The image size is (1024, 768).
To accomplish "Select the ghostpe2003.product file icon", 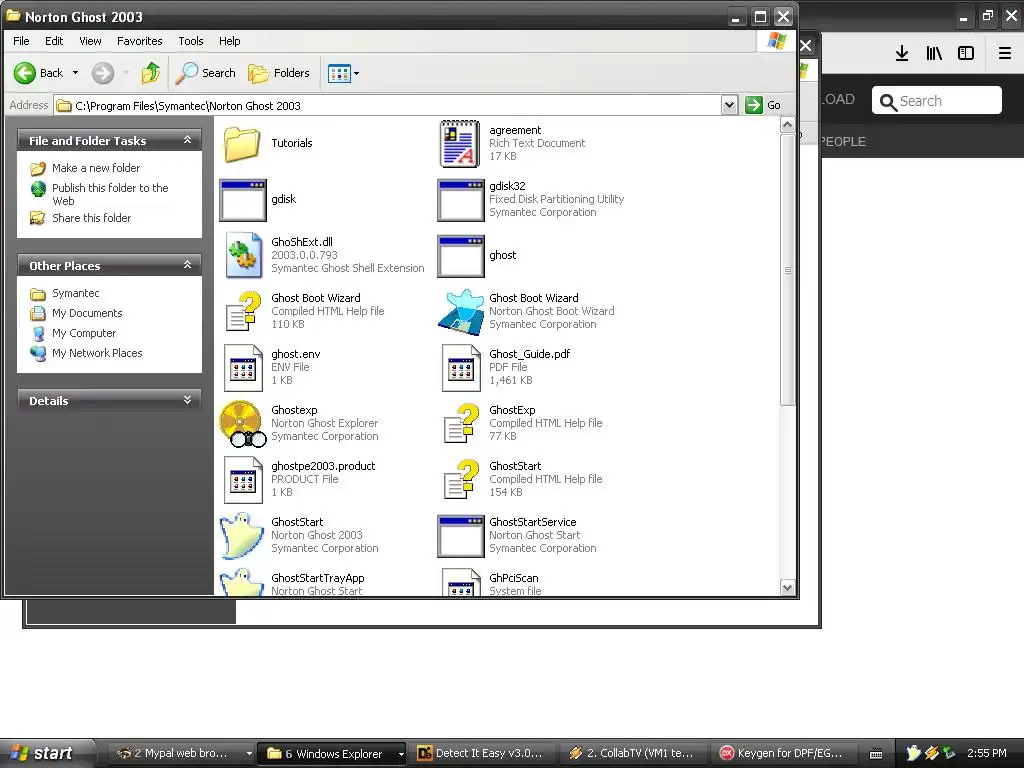I will coord(242,480).
